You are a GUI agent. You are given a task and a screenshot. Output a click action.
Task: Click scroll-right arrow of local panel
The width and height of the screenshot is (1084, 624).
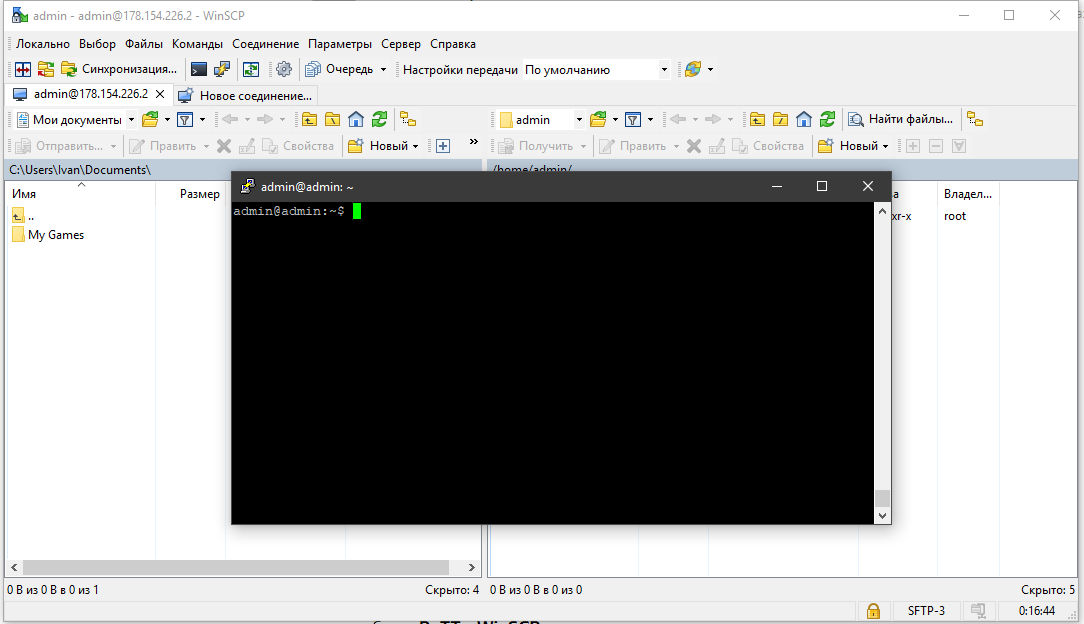click(471, 567)
